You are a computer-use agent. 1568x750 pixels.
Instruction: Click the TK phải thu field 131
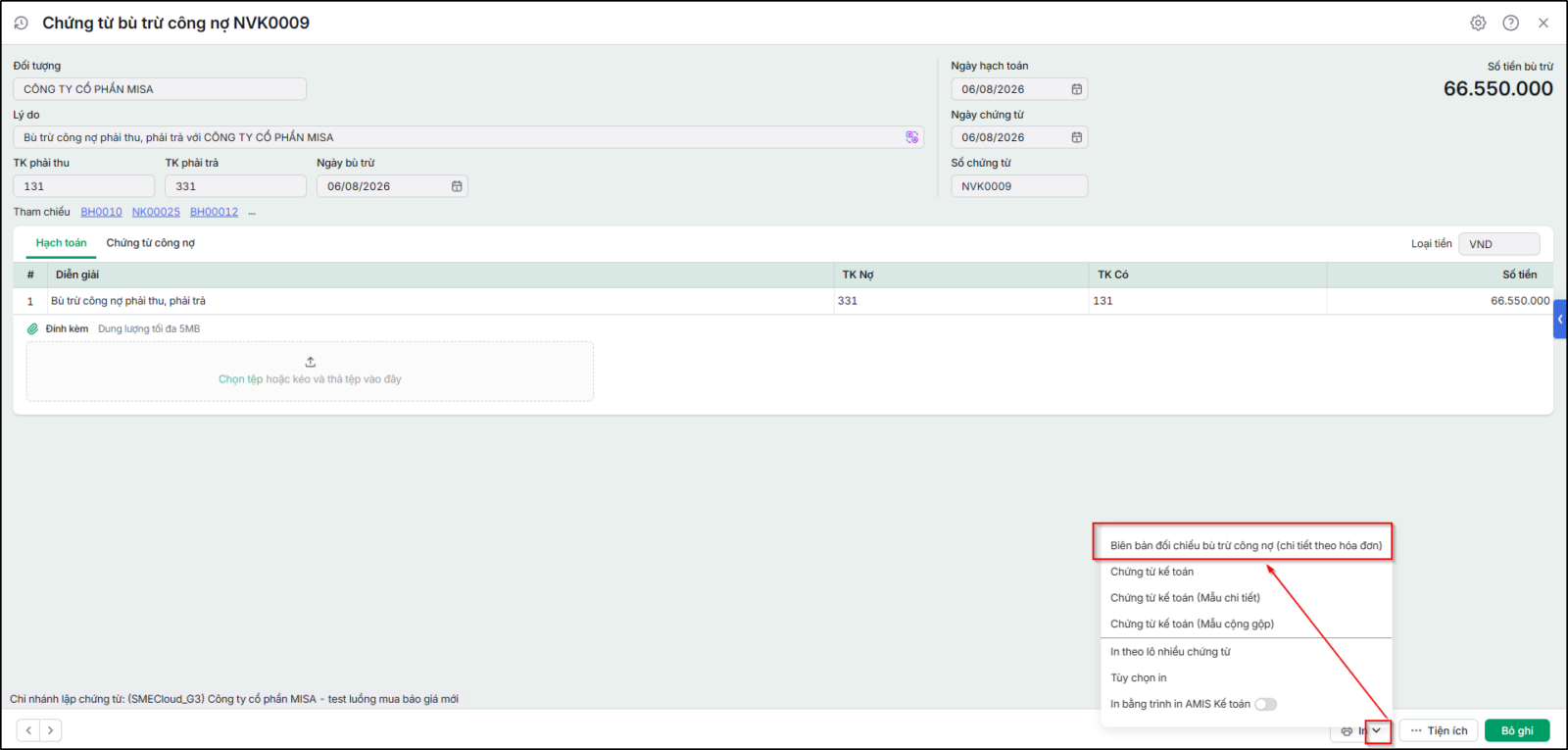point(84,186)
